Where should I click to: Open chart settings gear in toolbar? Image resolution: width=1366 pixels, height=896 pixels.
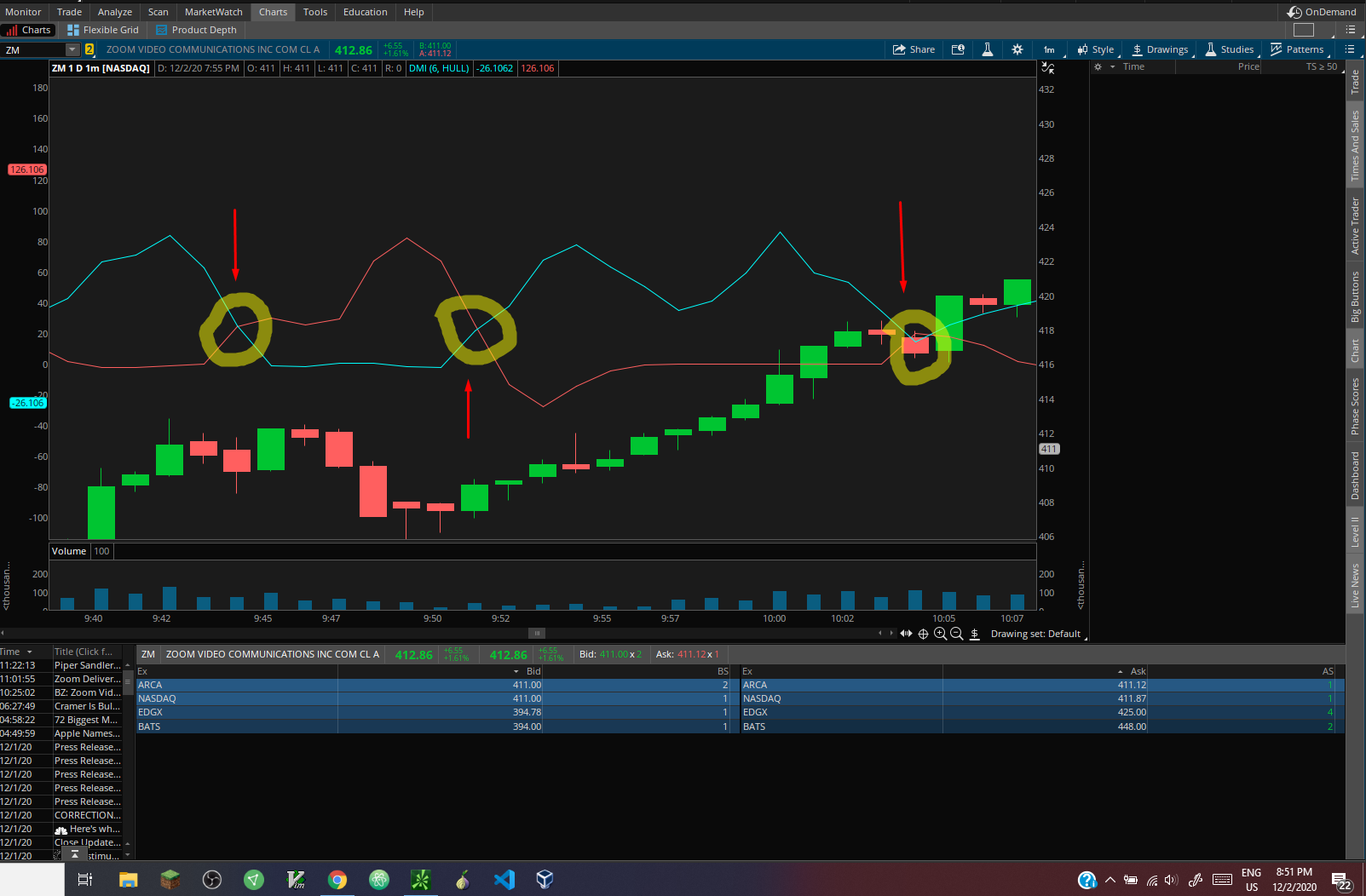pos(1017,49)
